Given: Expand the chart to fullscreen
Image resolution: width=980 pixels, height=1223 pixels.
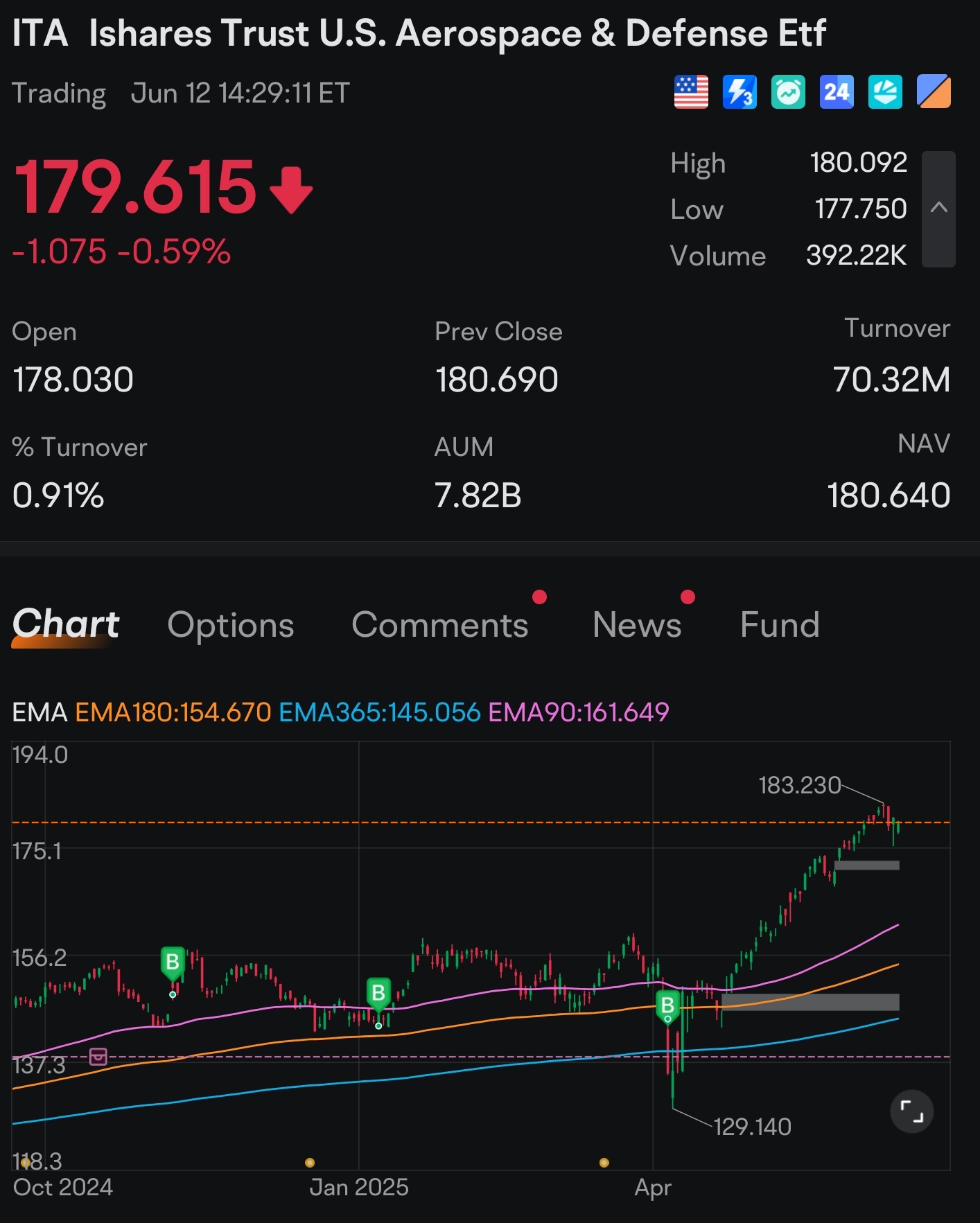Looking at the screenshot, I should point(911,1111).
